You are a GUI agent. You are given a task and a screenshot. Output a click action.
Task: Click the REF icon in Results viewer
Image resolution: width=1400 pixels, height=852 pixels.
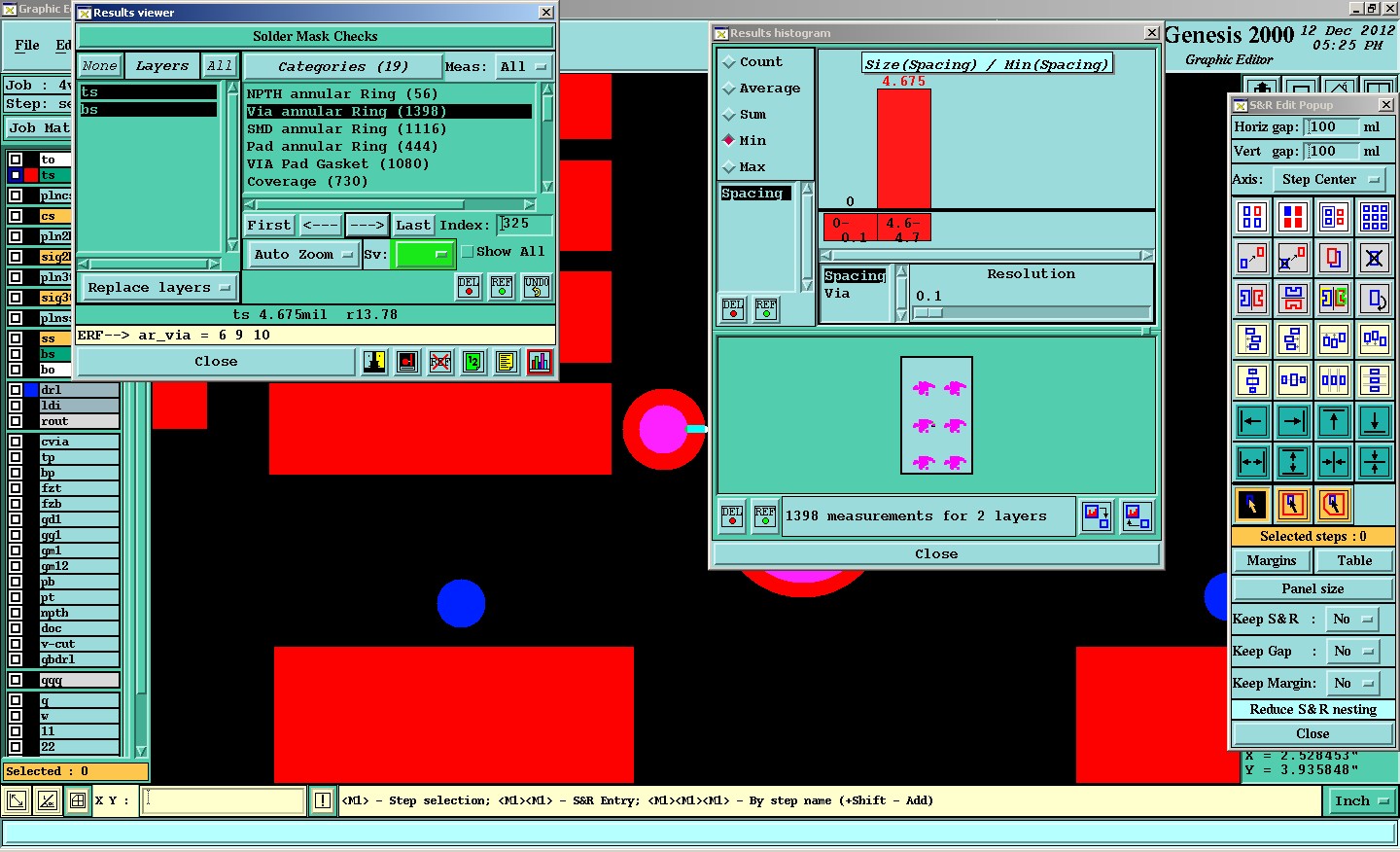(502, 287)
